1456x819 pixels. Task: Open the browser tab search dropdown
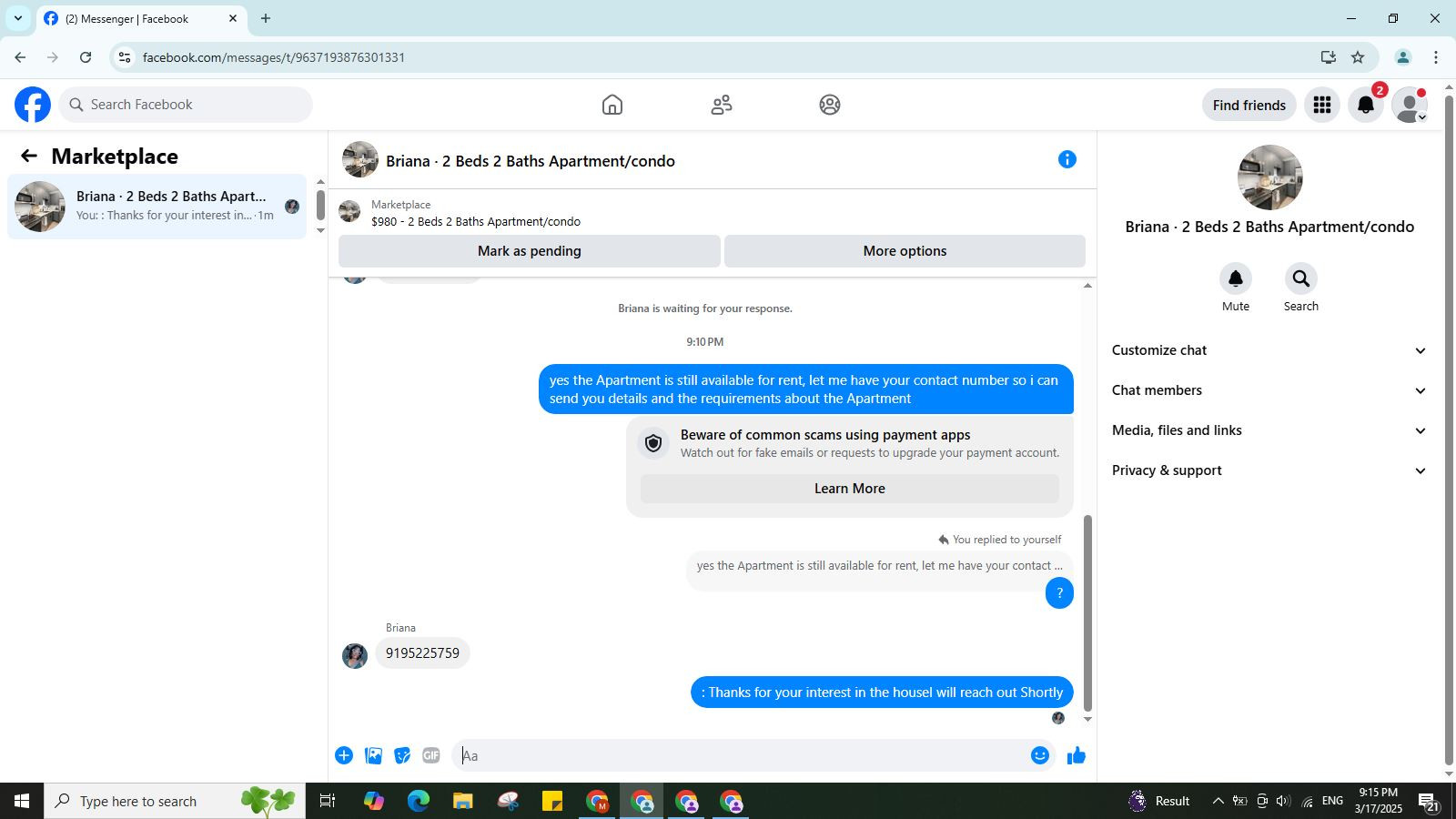click(18, 18)
